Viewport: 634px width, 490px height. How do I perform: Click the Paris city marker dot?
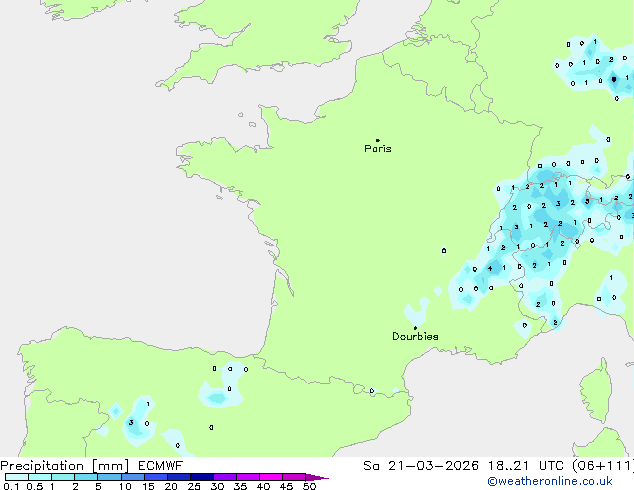click(377, 141)
